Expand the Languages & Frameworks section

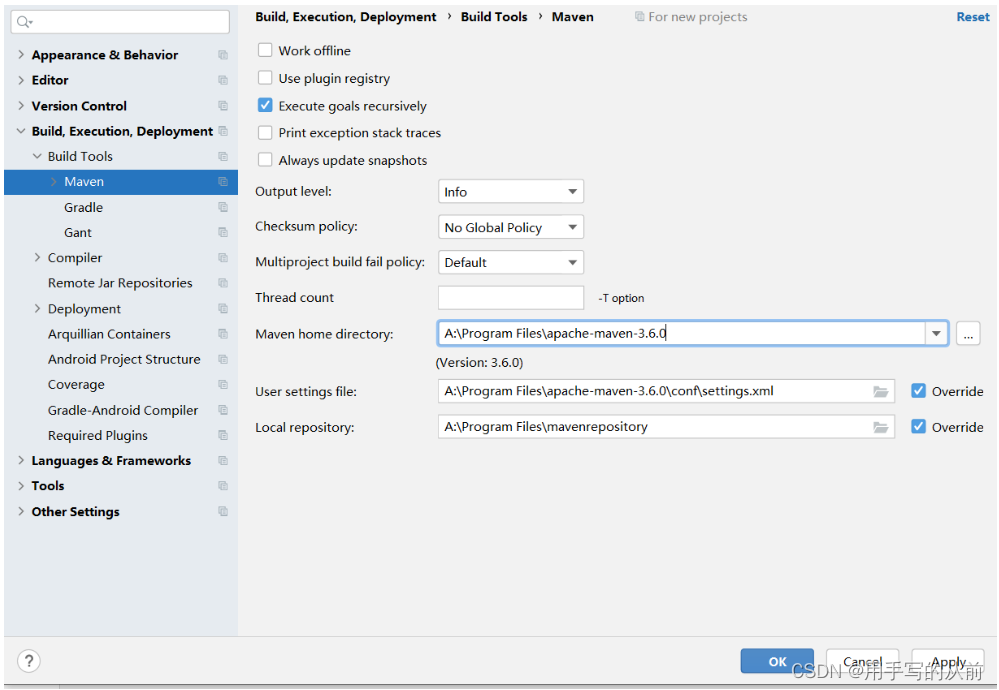click(21, 461)
